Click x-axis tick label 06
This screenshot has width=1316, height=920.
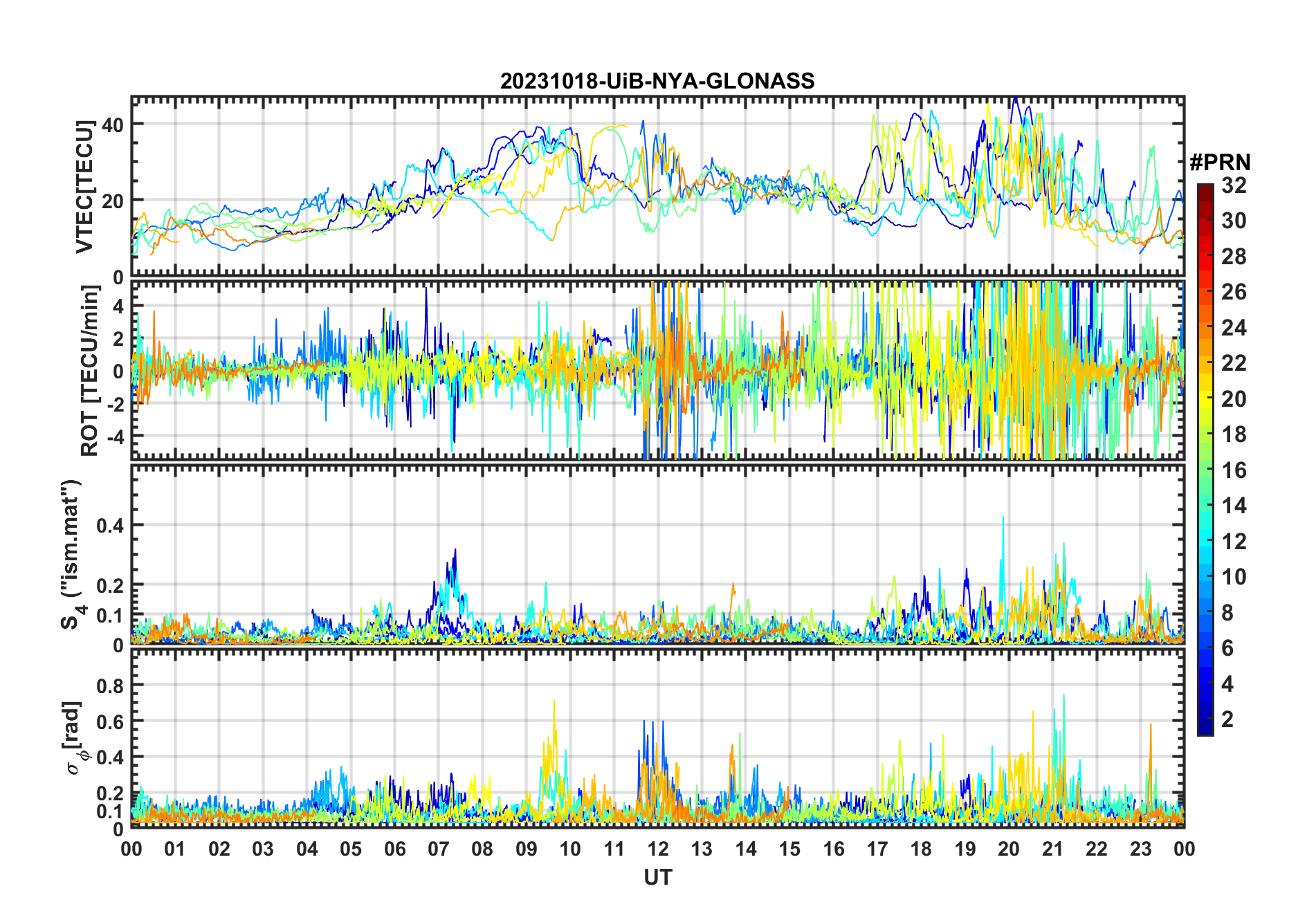click(394, 849)
